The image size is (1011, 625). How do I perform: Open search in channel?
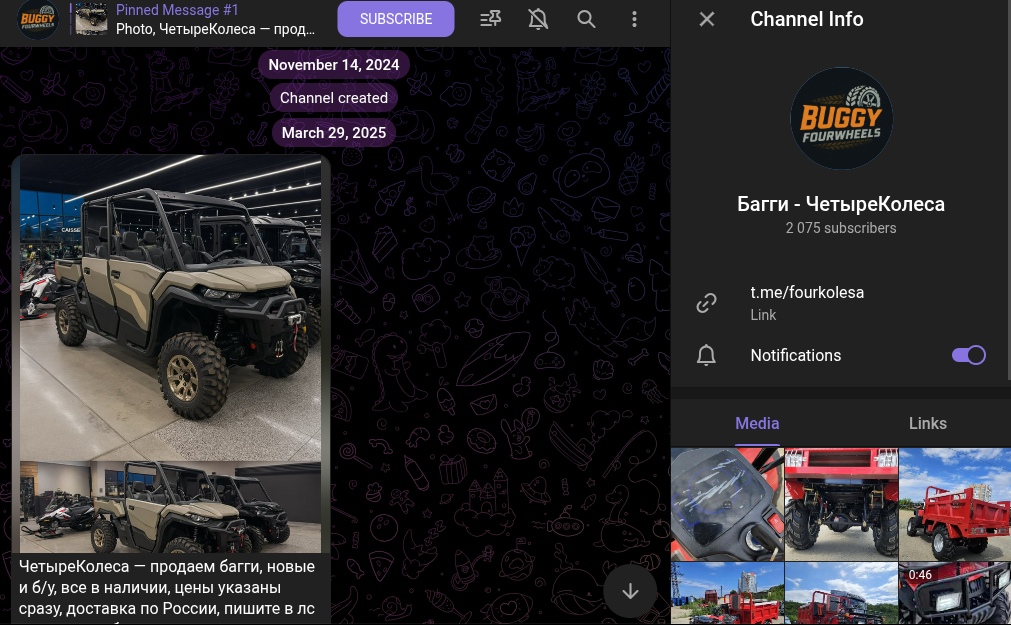pyautogui.click(x=587, y=19)
